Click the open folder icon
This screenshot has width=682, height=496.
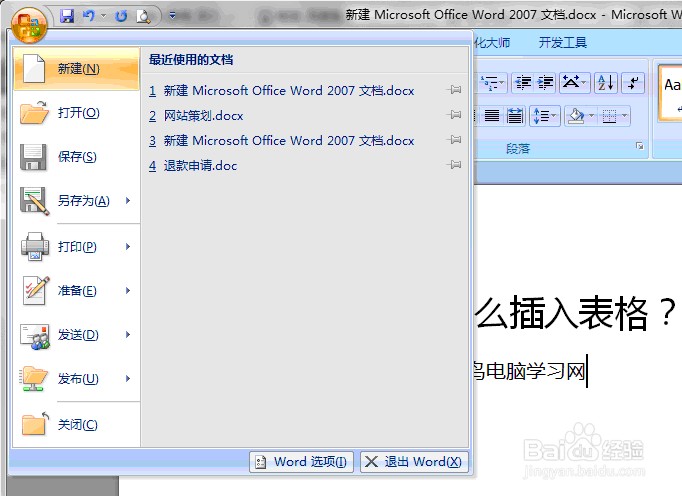pos(34,112)
